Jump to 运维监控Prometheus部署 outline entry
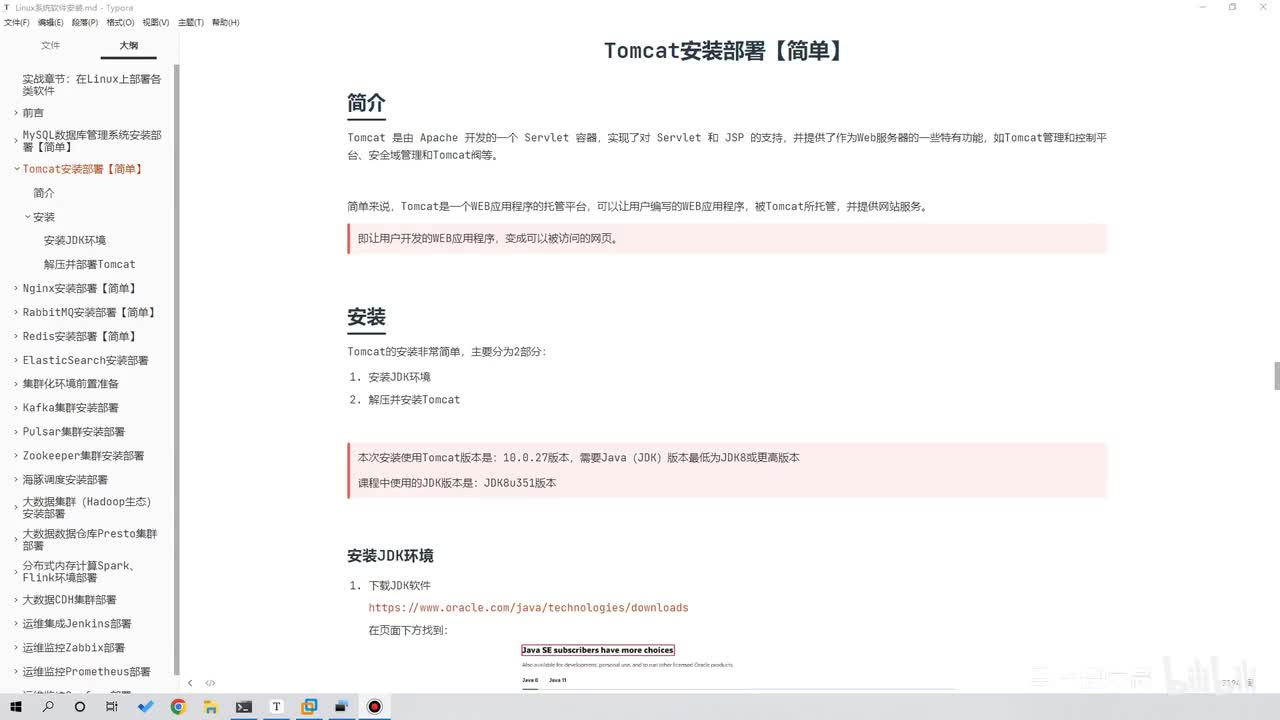 click(86, 672)
